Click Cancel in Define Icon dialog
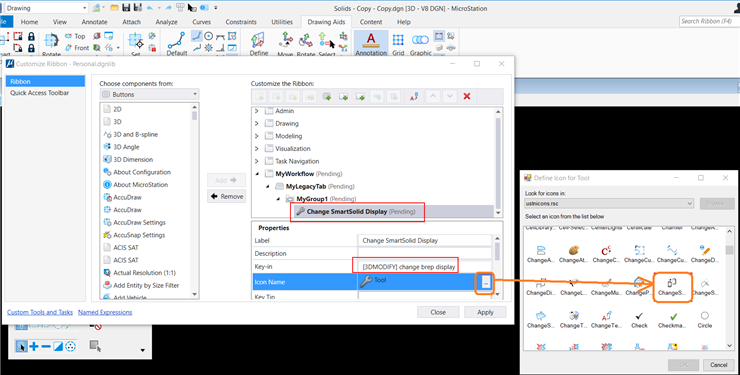740x375 pixels. point(718,365)
